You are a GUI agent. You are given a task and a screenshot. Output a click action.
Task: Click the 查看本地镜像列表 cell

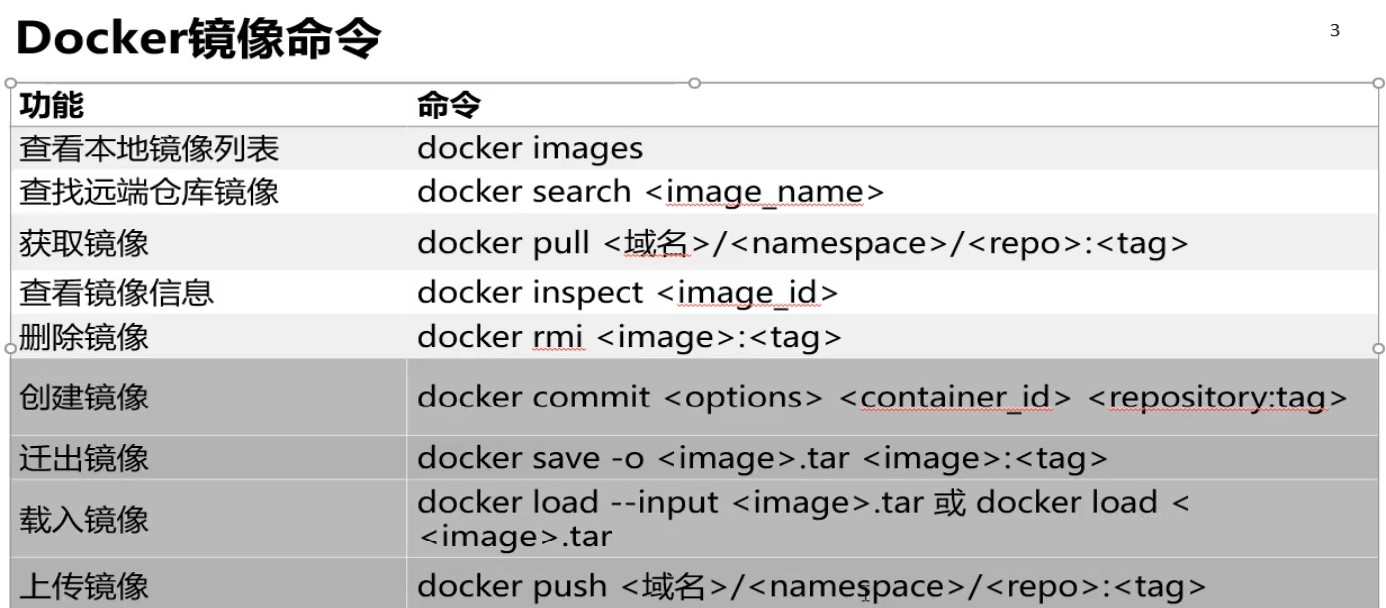pos(149,149)
